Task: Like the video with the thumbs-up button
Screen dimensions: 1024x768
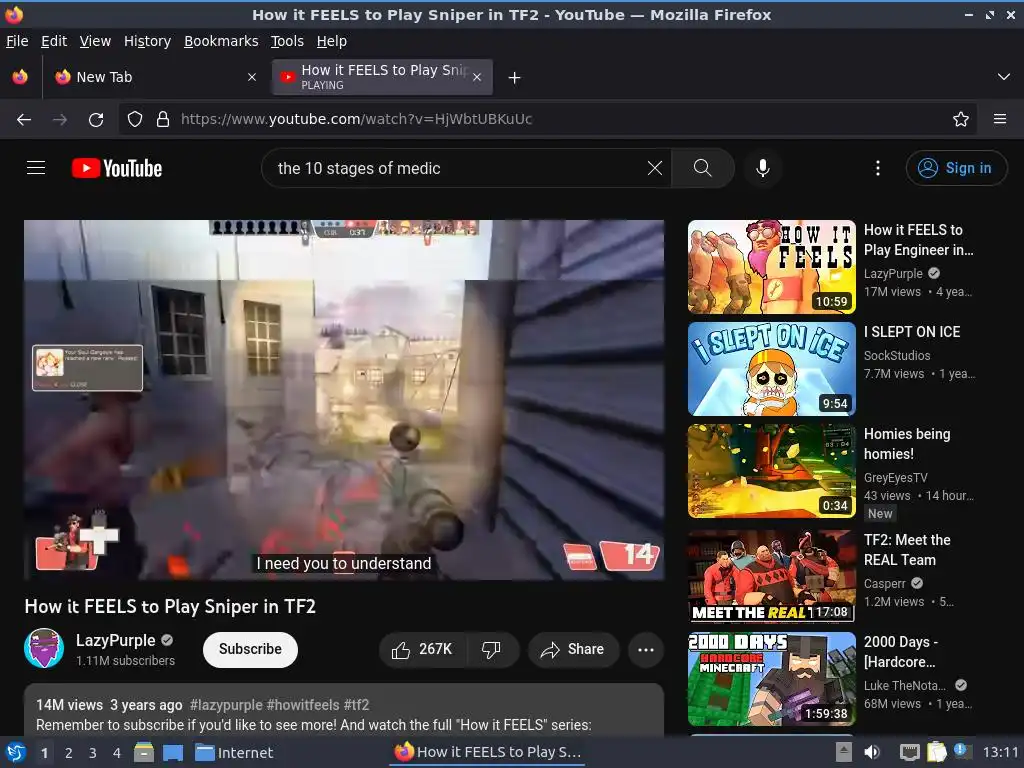Action: (x=423, y=649)
